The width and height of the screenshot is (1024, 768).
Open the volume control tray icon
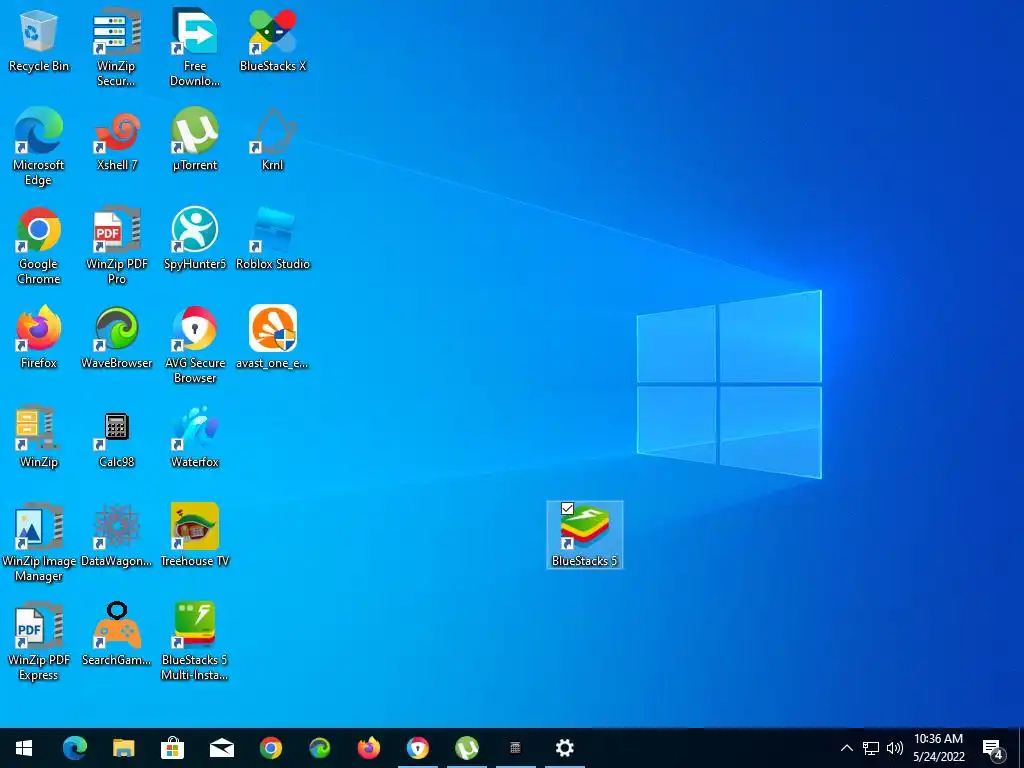[895, 748]
